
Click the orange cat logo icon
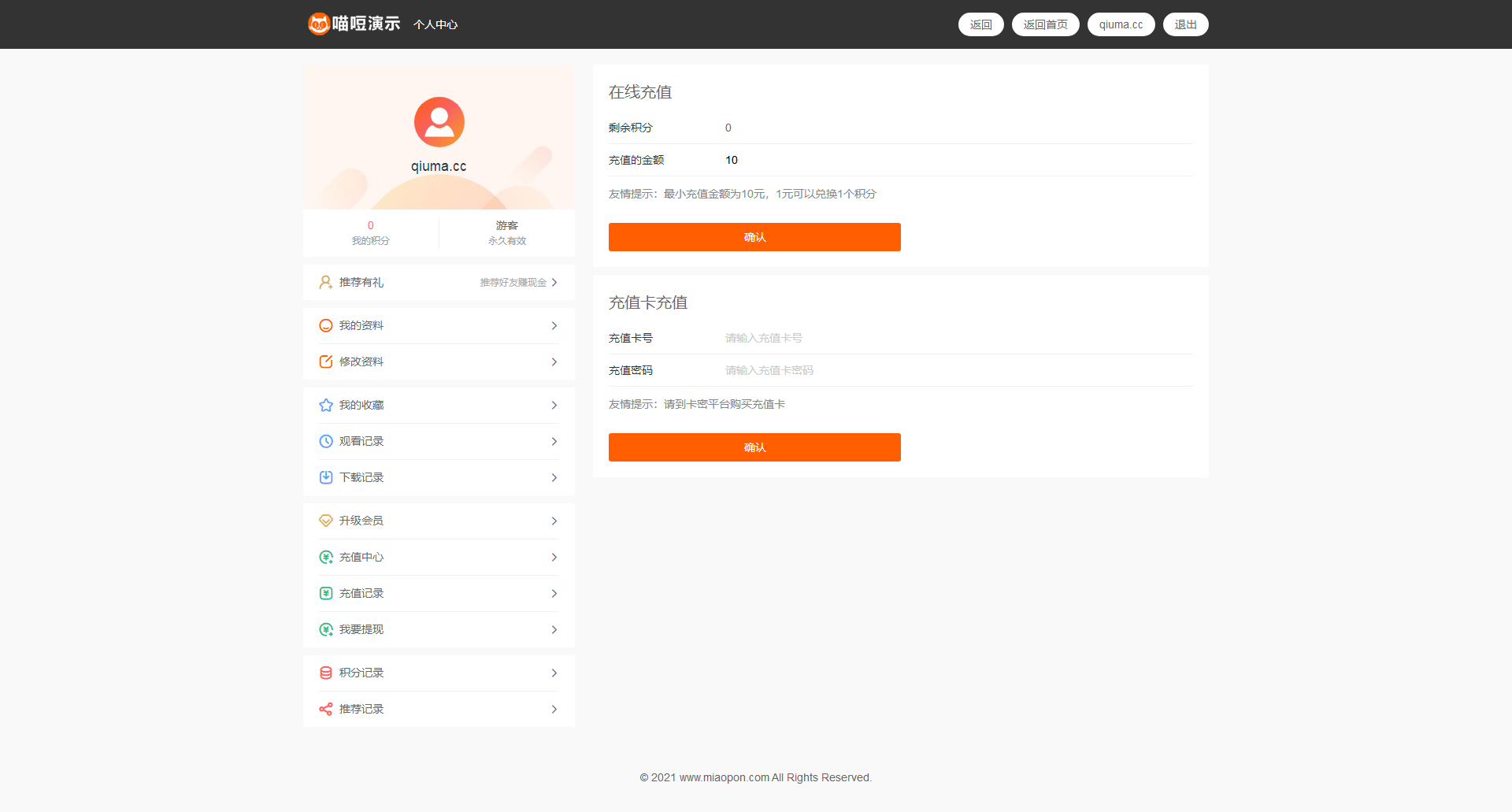(319, 24)
